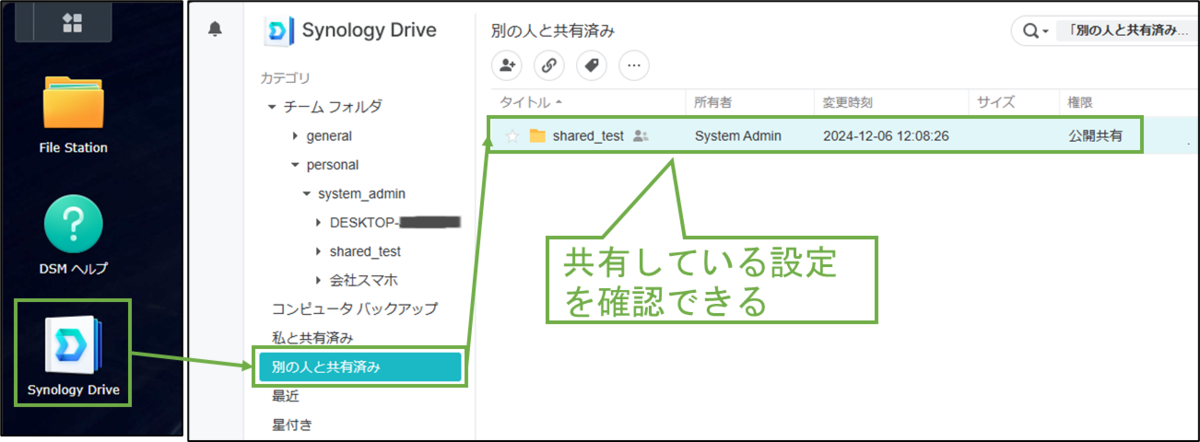Viewport: 1200px width, 442px height.
Task: Expand the shared_test tree arrow
Action: tap(319, 251)
